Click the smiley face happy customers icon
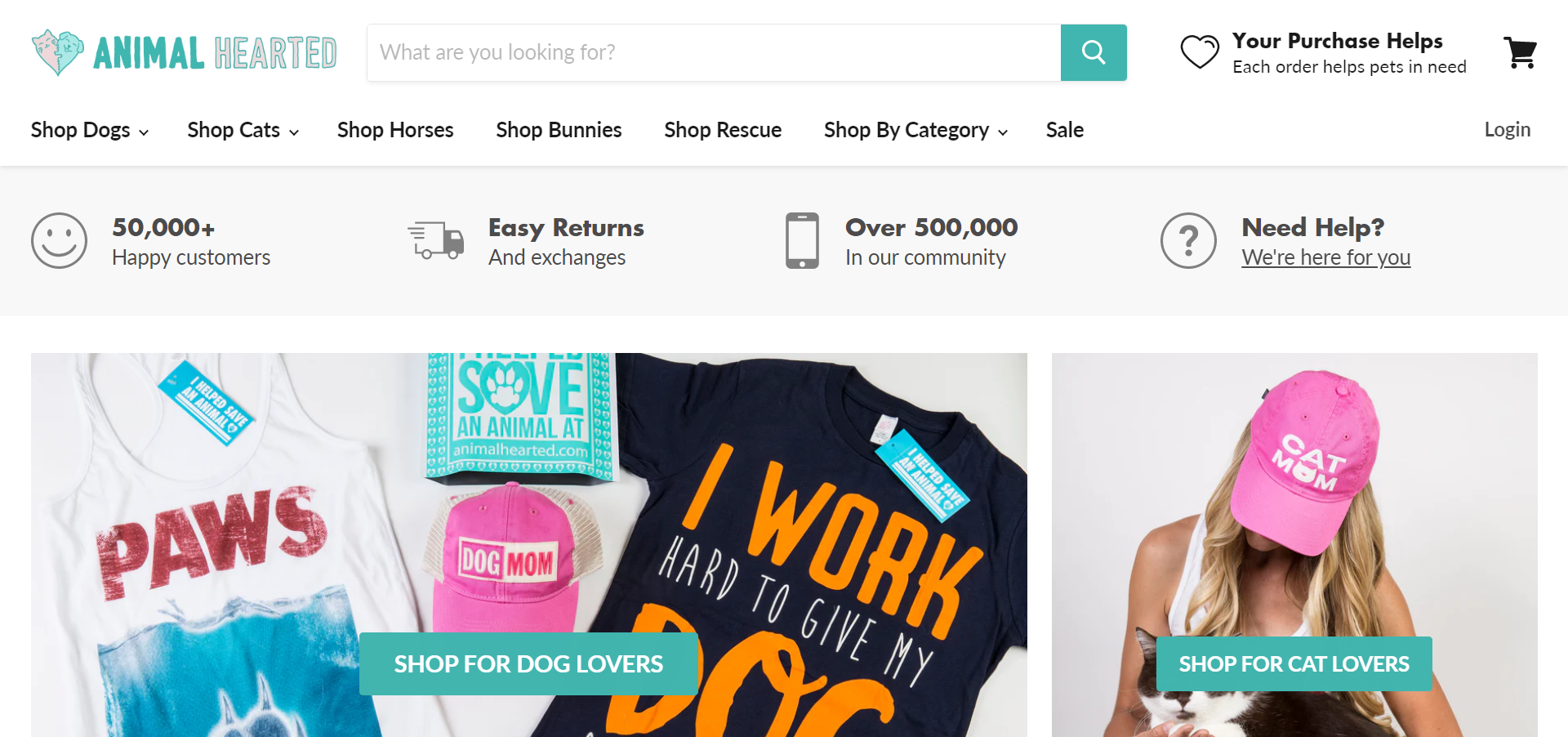This screenshot has width=1568, height=737. (58, 240)
